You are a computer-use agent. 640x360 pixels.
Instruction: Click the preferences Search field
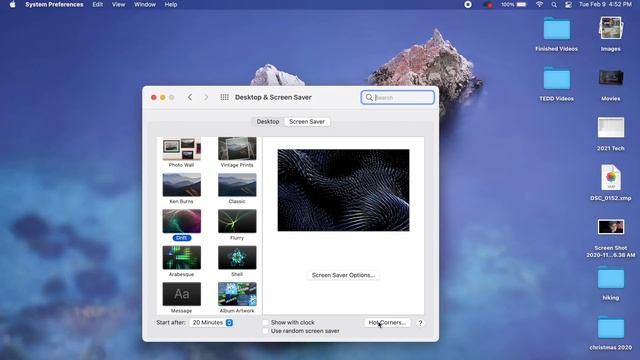pos(398,97)
